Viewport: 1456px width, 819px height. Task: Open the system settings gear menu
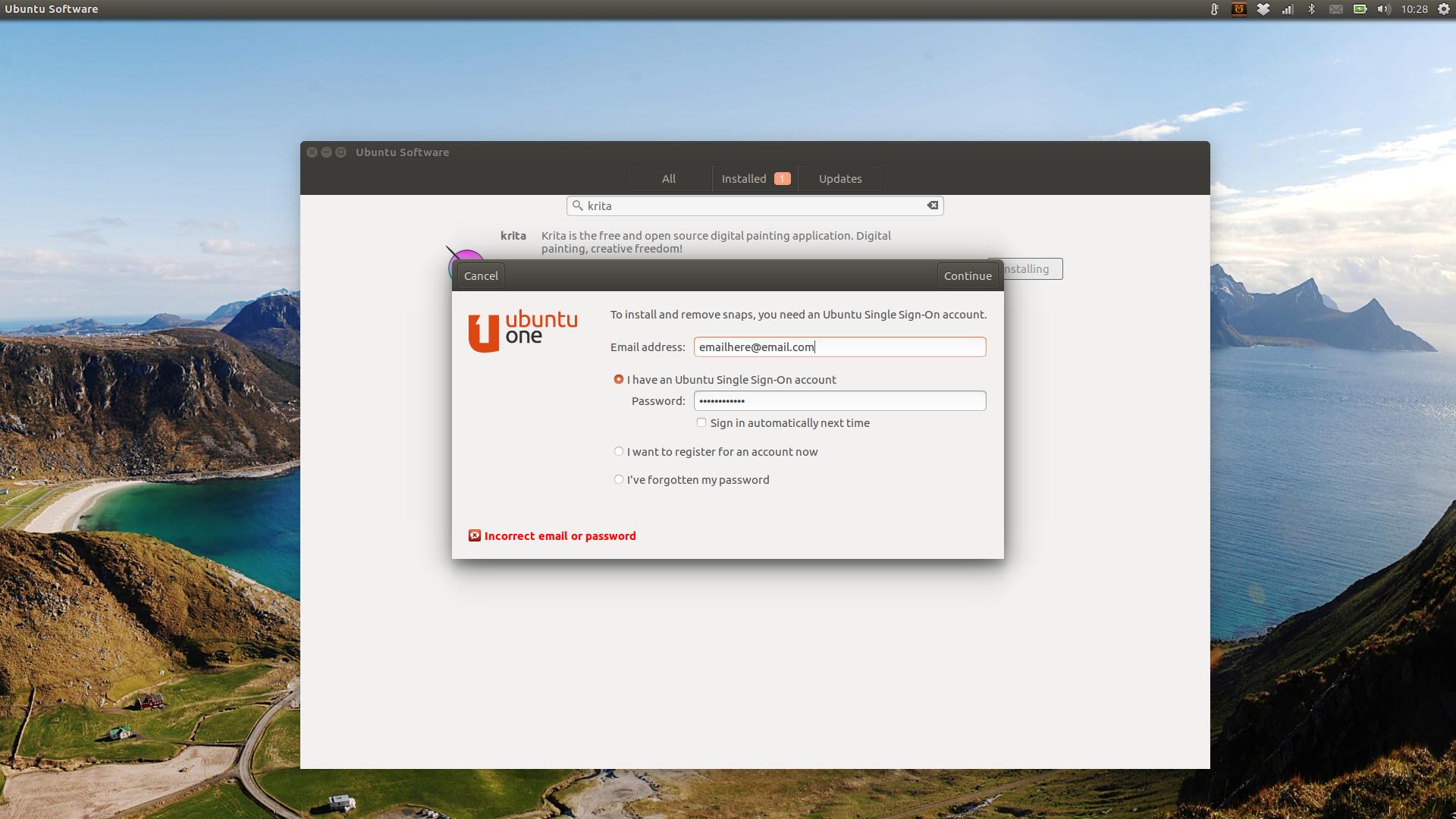(x=1443, y=9)
